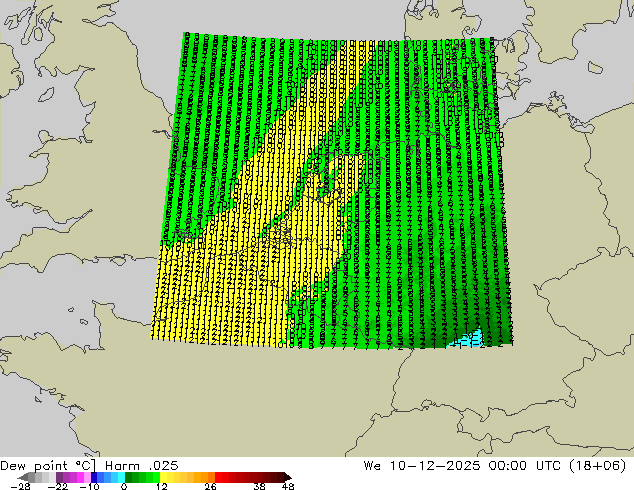Click the dark arrow tip at legend end
This screenshot has height=490, width=634.
click(286, 477)
